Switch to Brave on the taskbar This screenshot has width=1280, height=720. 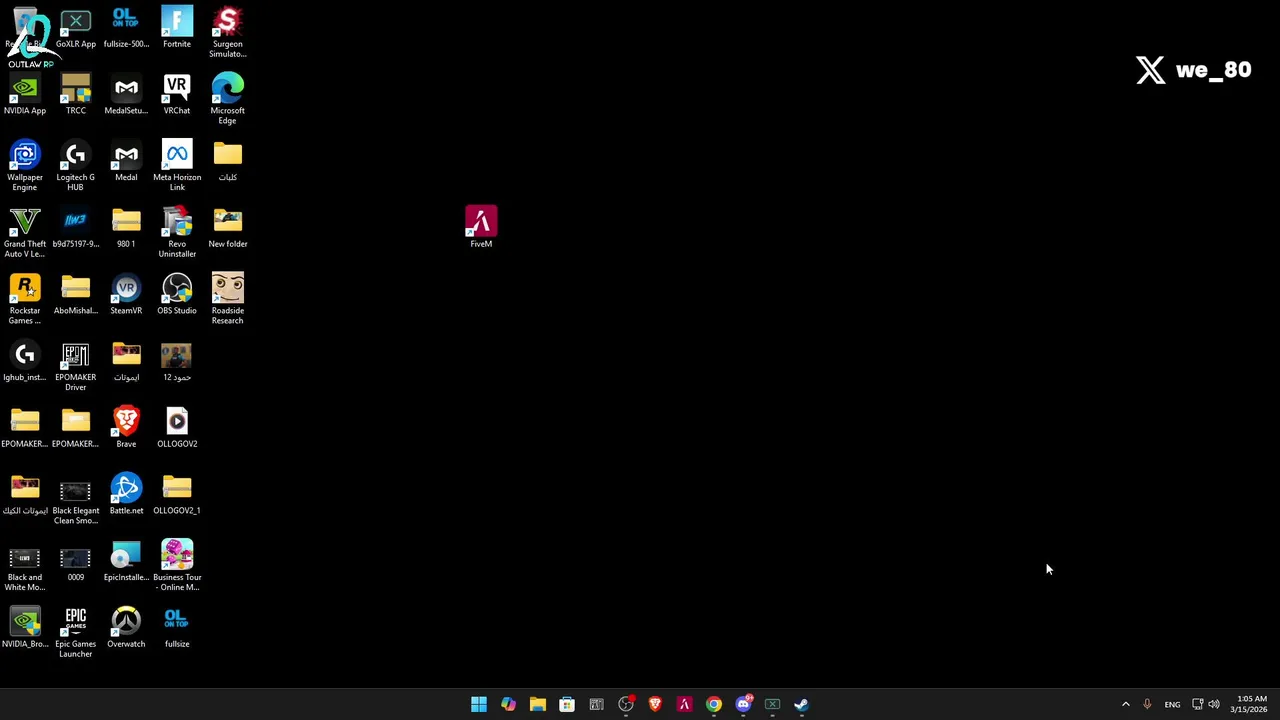pyautogui.click(x=655, y=704)
